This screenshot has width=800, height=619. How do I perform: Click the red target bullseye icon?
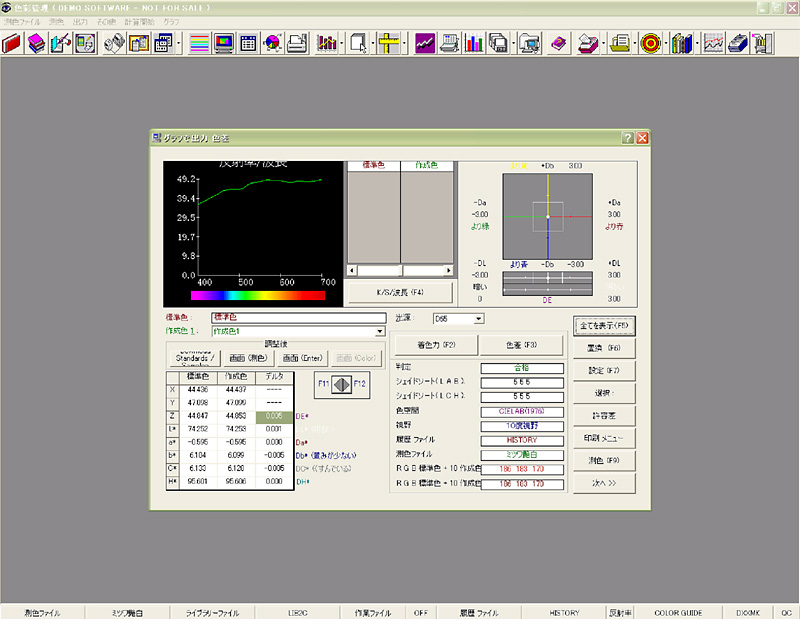[x=650, y=43]
